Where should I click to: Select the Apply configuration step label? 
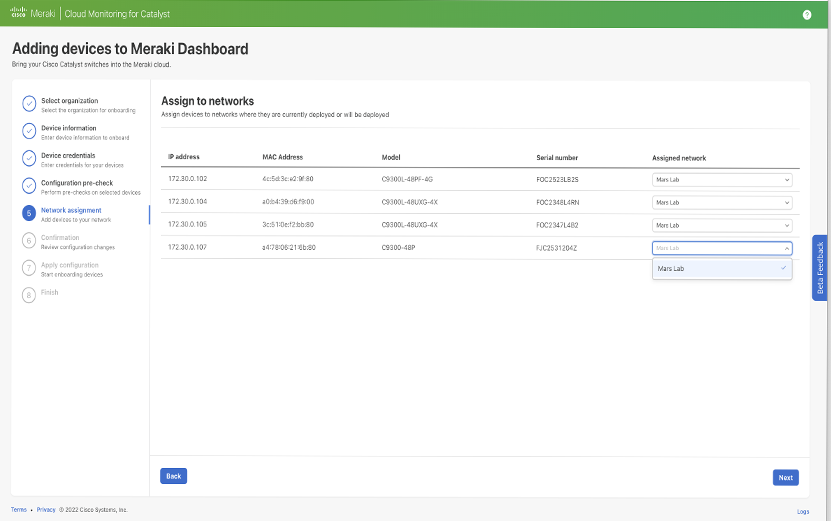click(x=69, y=265)
